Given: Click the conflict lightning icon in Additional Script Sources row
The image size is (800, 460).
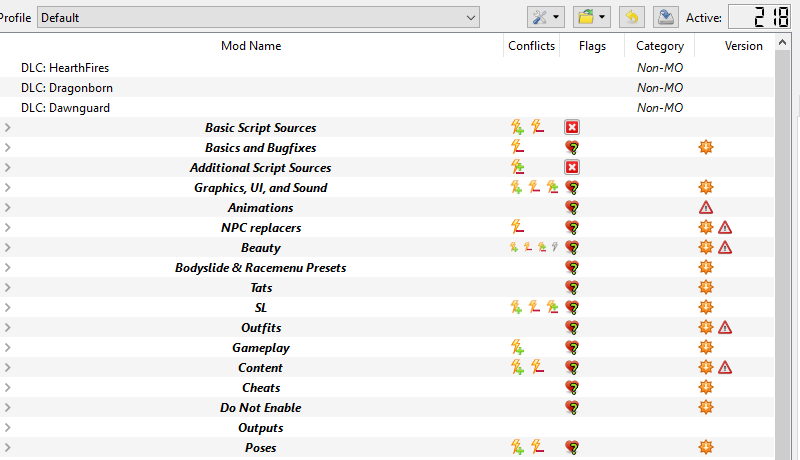Looking at the screenshot, I should point(517,167).
